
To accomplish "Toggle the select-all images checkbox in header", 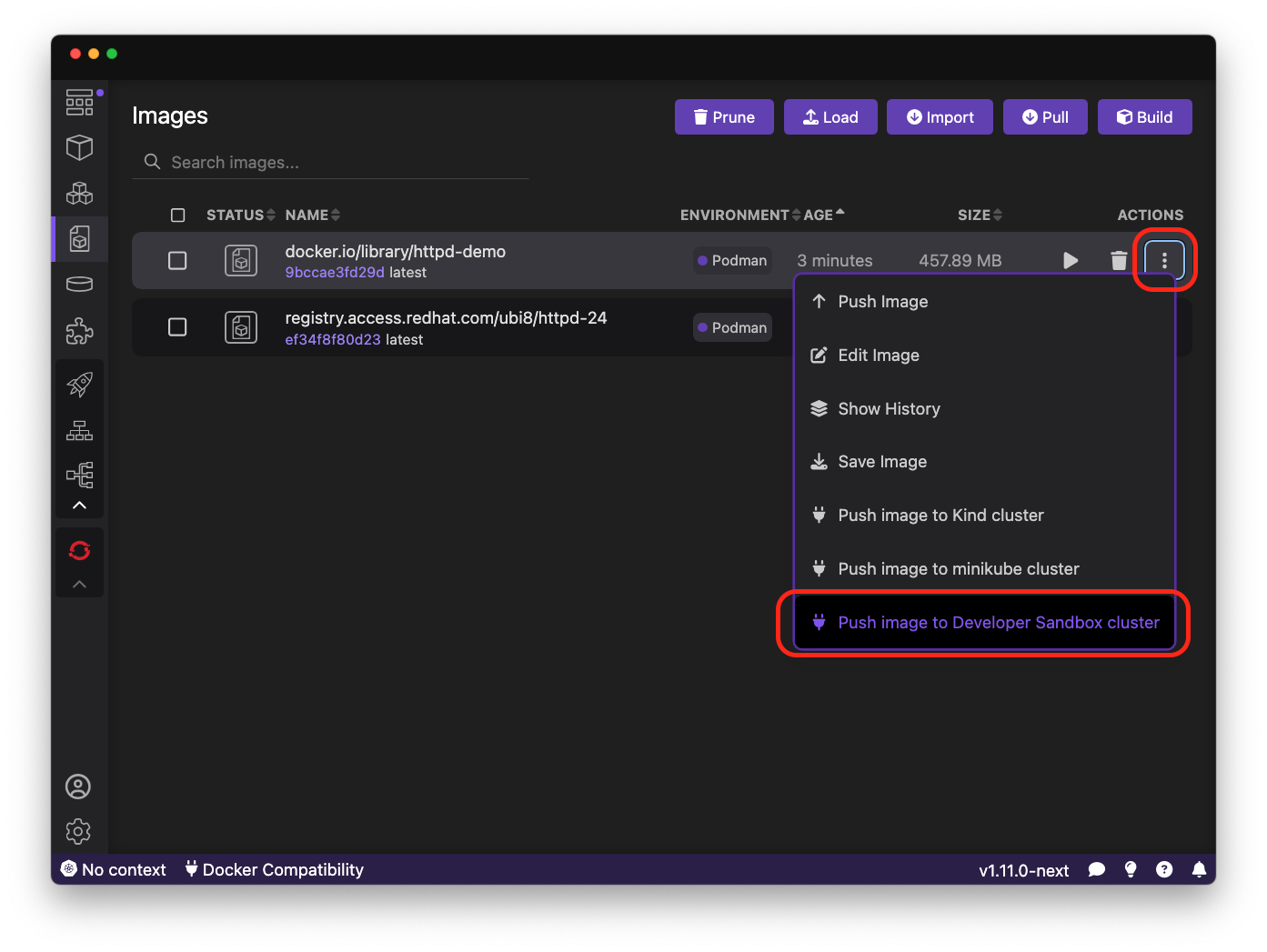I will pyautogui.click(x=177, y=215).
